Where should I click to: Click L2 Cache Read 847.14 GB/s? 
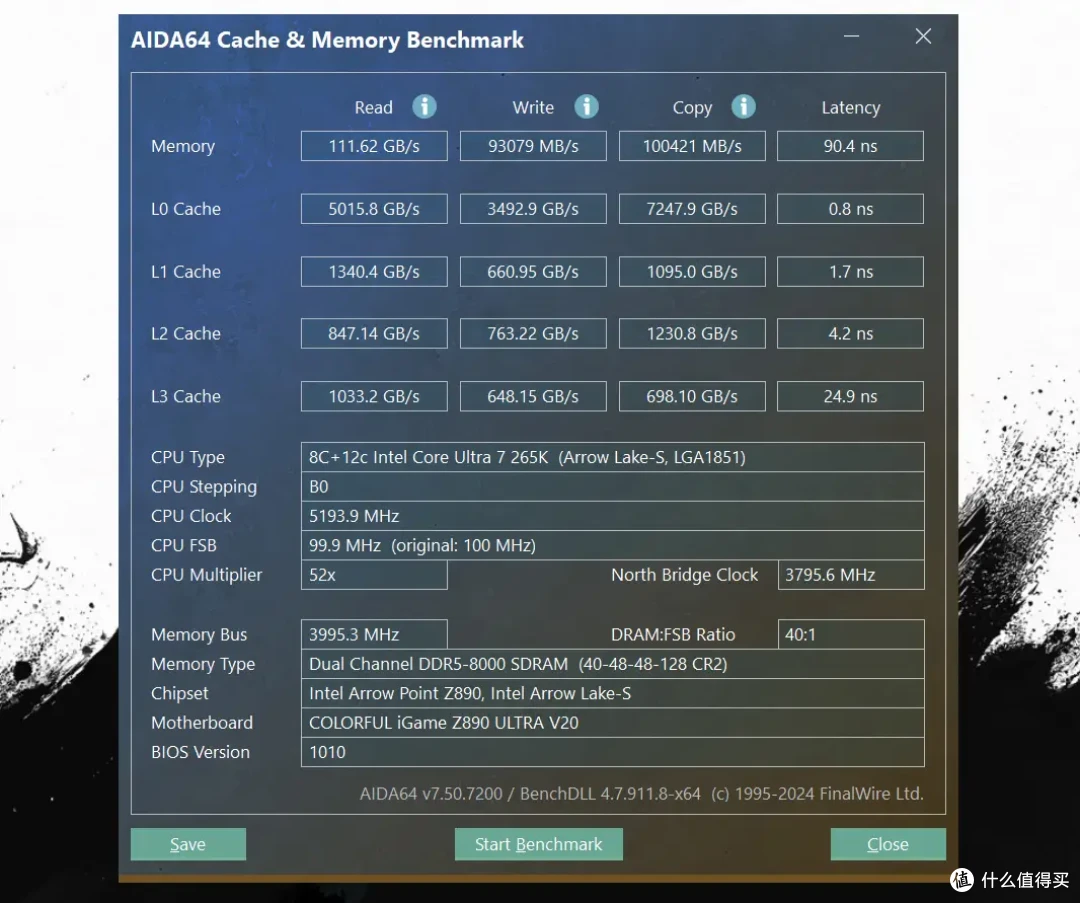tap(374, 333)
